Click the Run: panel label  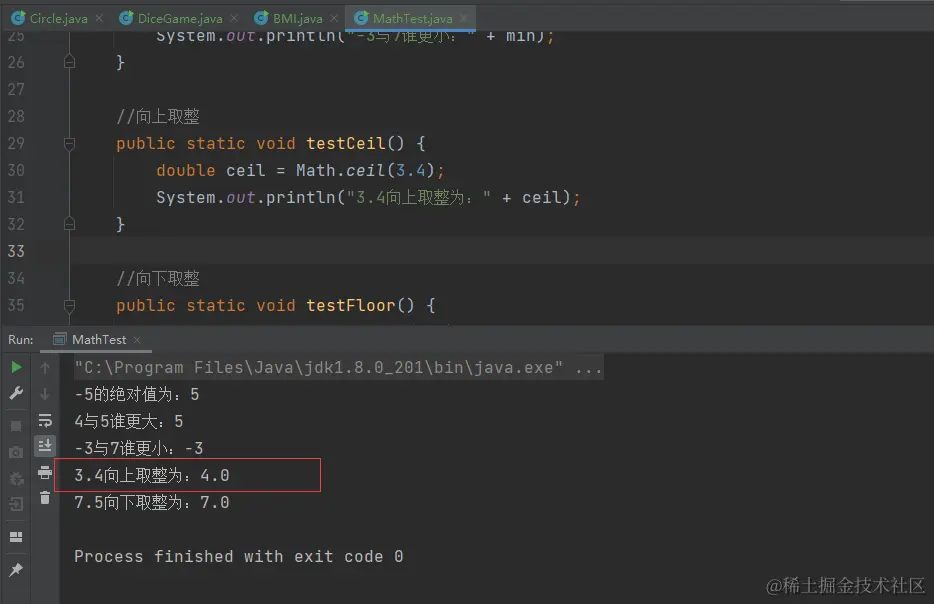tap(21, 340)
